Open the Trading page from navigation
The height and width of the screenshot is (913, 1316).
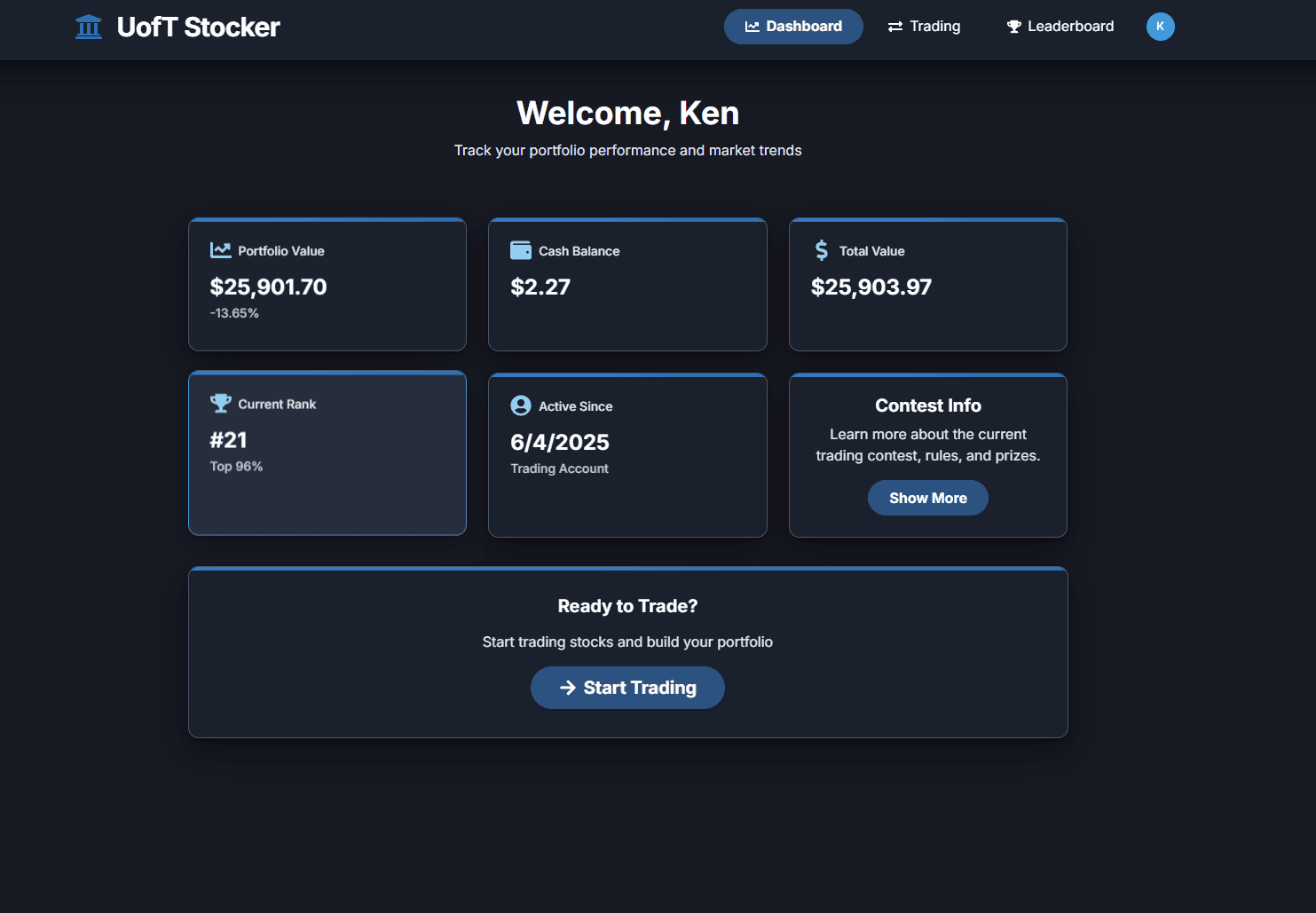tap(924, 27)
